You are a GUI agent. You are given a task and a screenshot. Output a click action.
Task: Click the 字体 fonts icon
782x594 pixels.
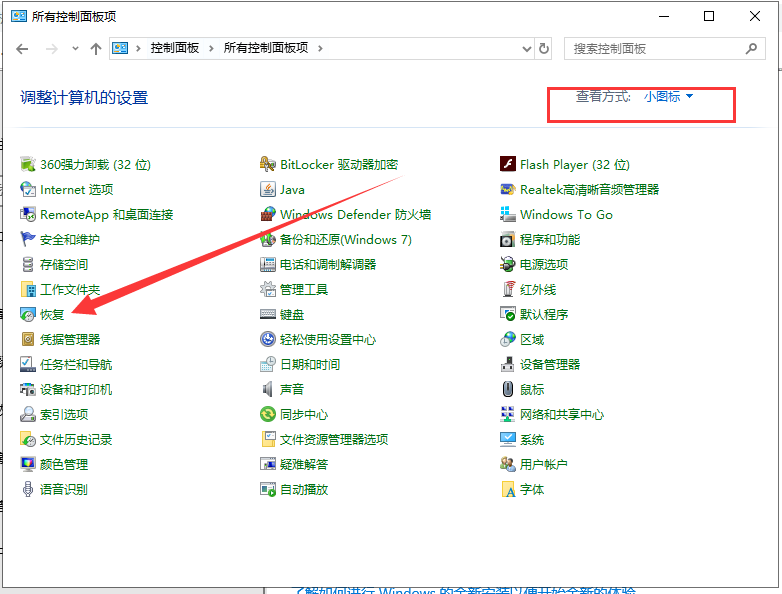point(508,489)
